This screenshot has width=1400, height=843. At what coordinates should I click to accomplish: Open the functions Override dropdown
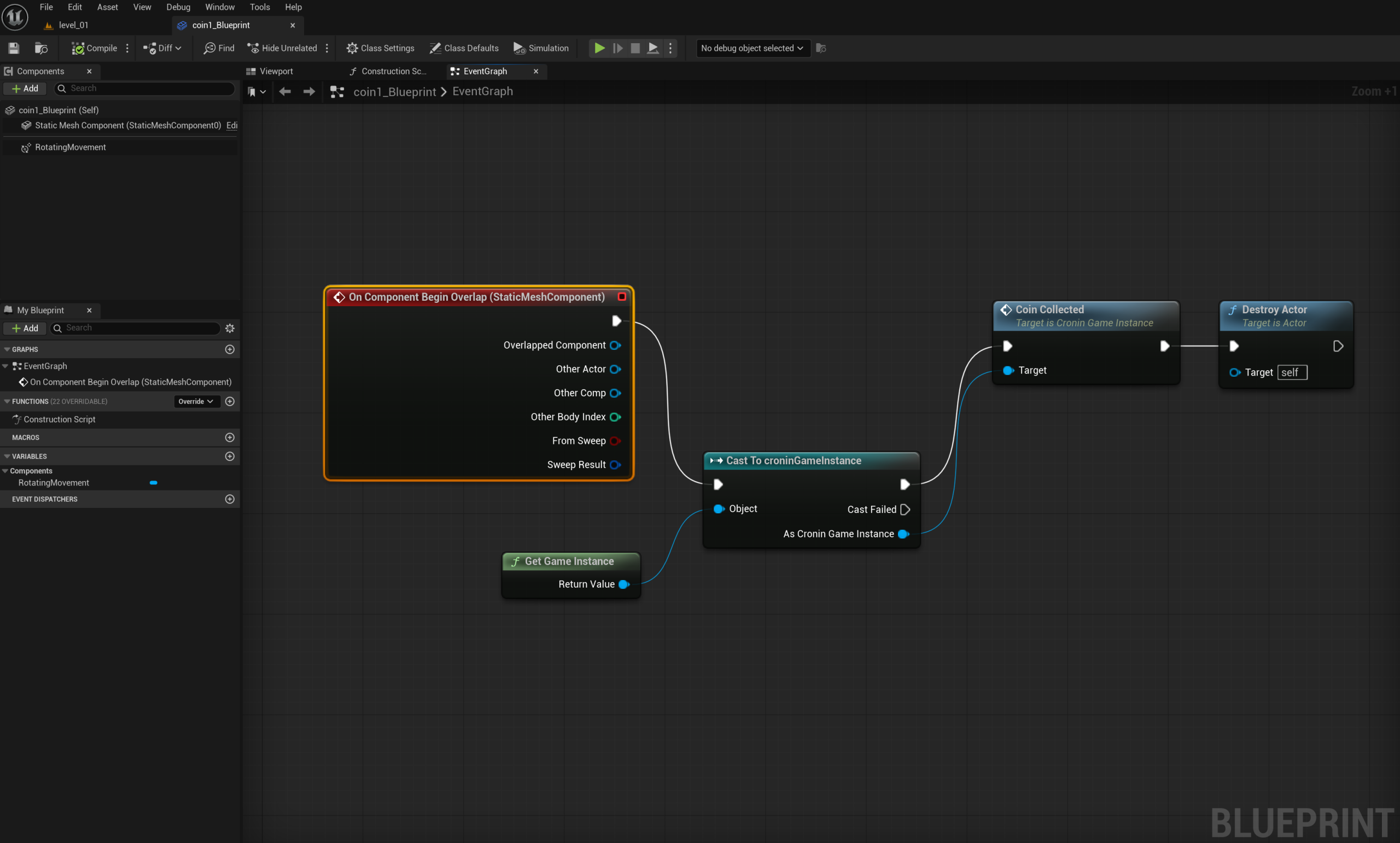pos(195,402)
